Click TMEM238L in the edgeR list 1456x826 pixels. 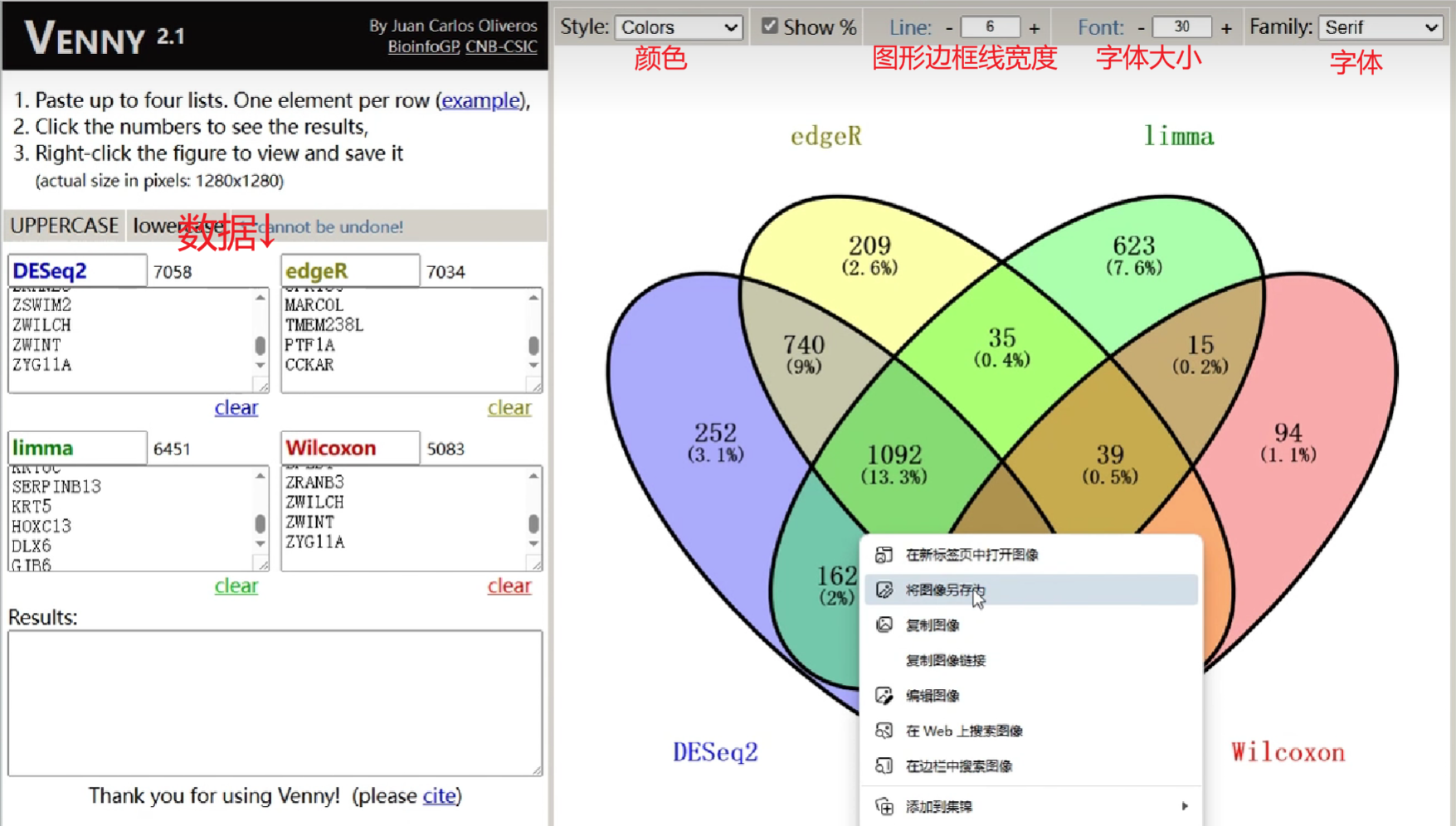coord(324,325)
